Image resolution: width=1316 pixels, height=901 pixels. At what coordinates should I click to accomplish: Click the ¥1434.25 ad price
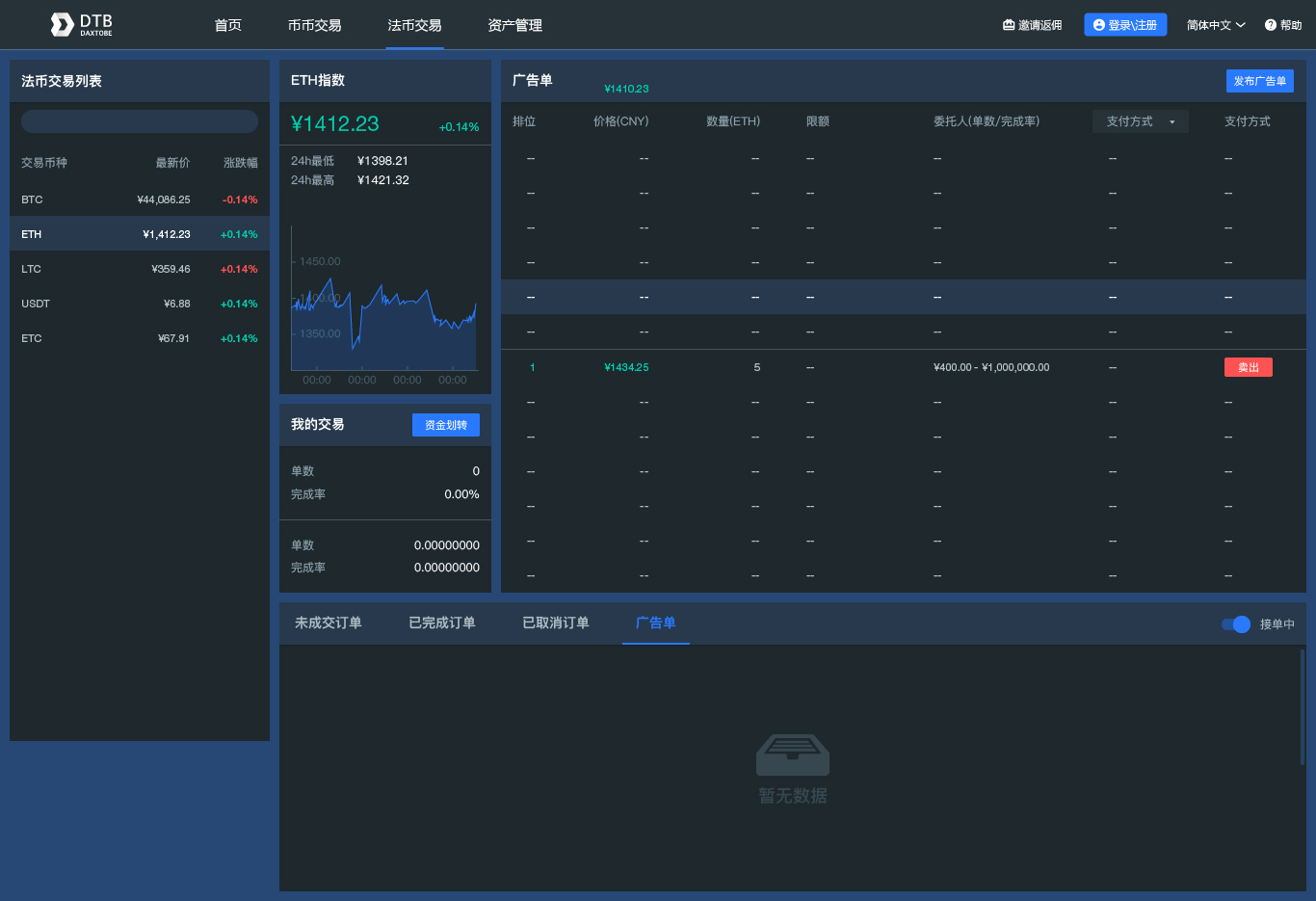626,367
